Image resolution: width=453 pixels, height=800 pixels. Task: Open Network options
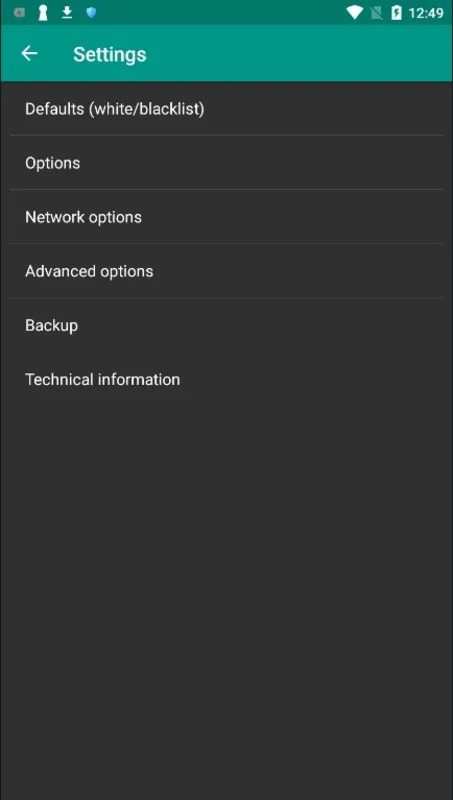click(226, 217)
